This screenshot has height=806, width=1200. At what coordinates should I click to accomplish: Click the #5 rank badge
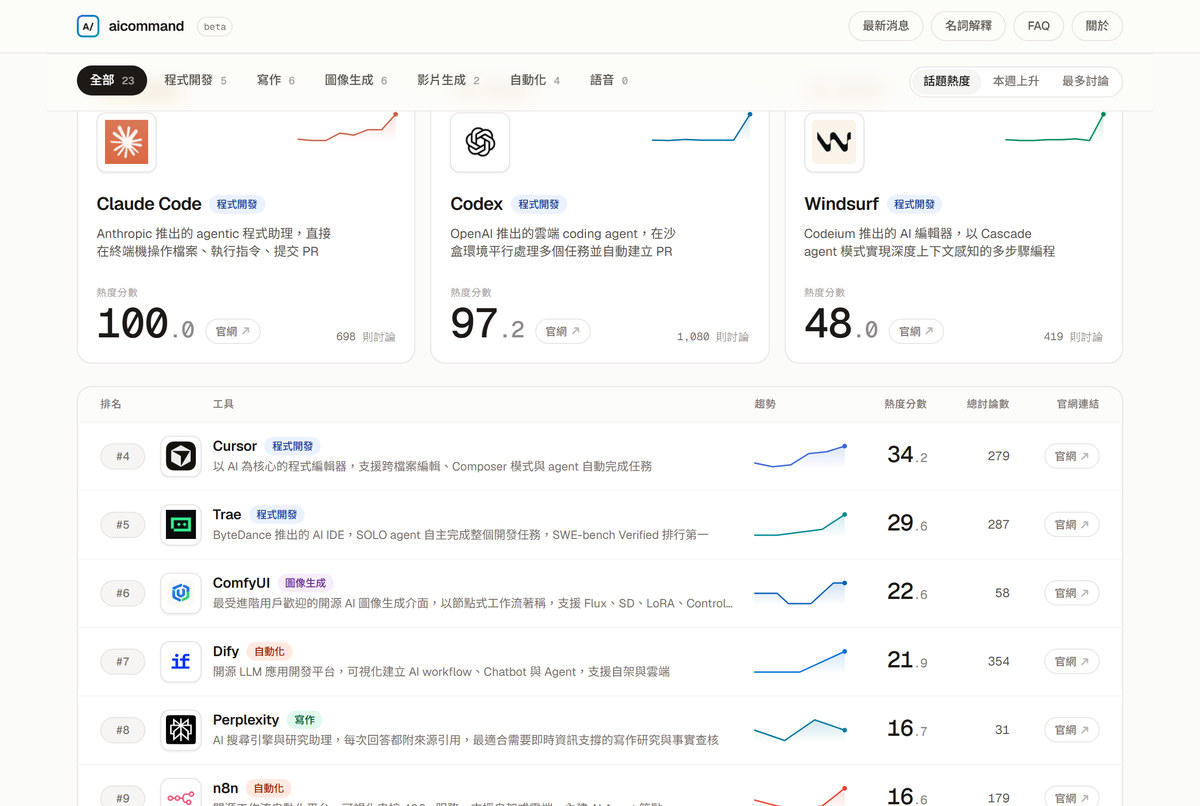coord(123,524)
